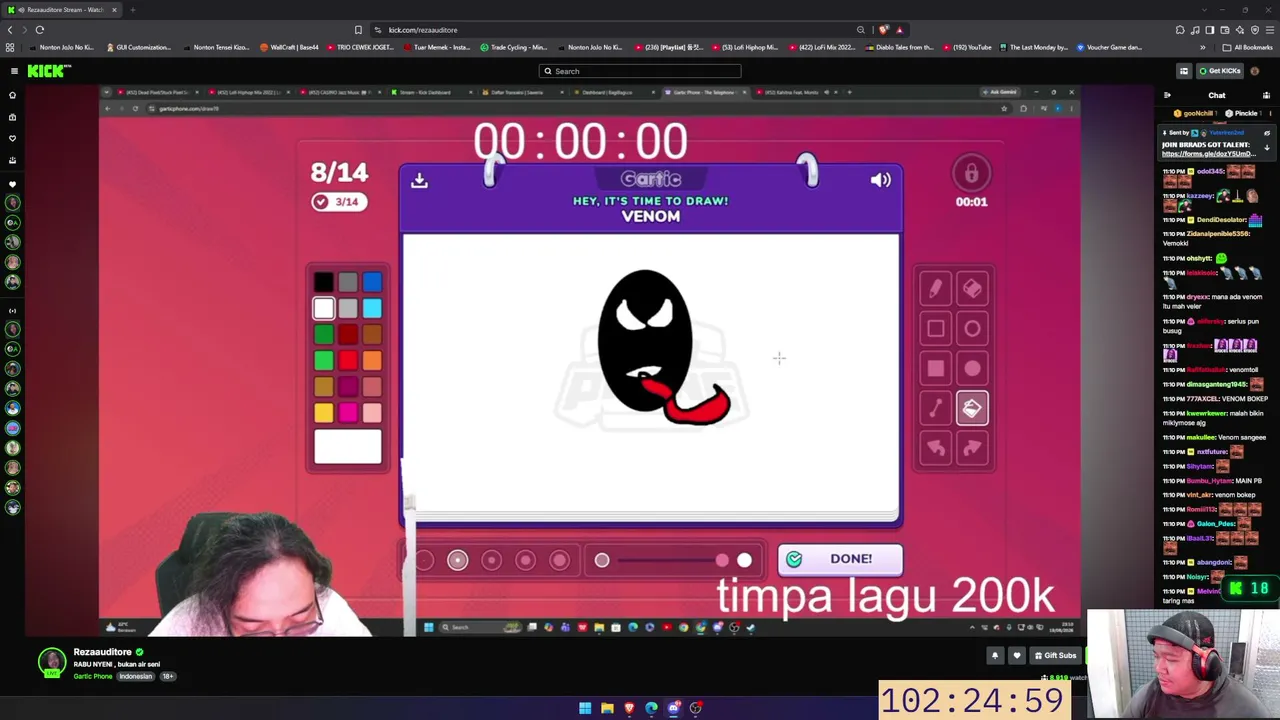Open Brave browser from the taskbar
Screen dimensions: 1280x720
(629, 708)
